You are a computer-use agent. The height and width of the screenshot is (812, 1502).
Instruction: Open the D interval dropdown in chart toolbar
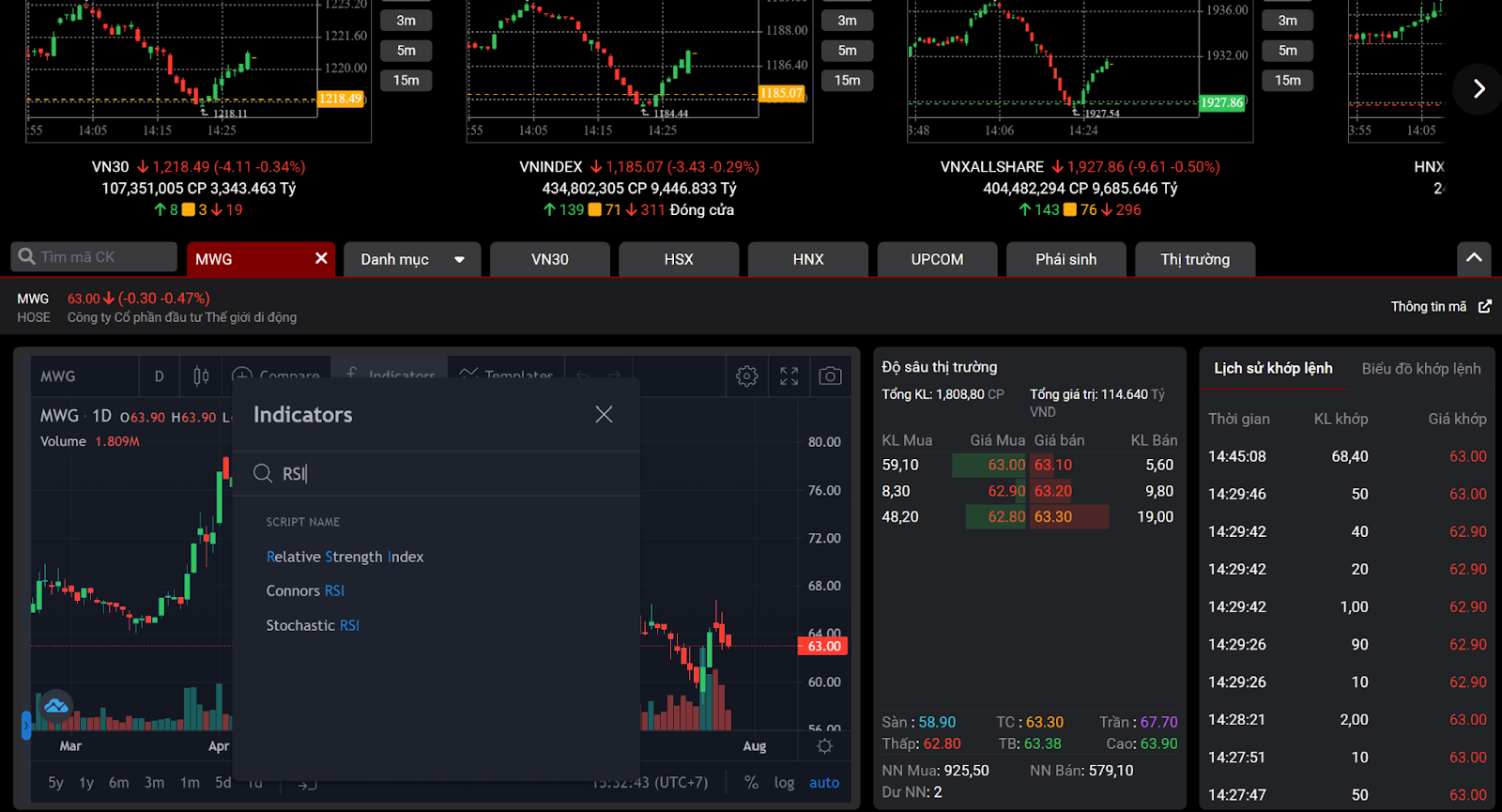tap(159, 376)
